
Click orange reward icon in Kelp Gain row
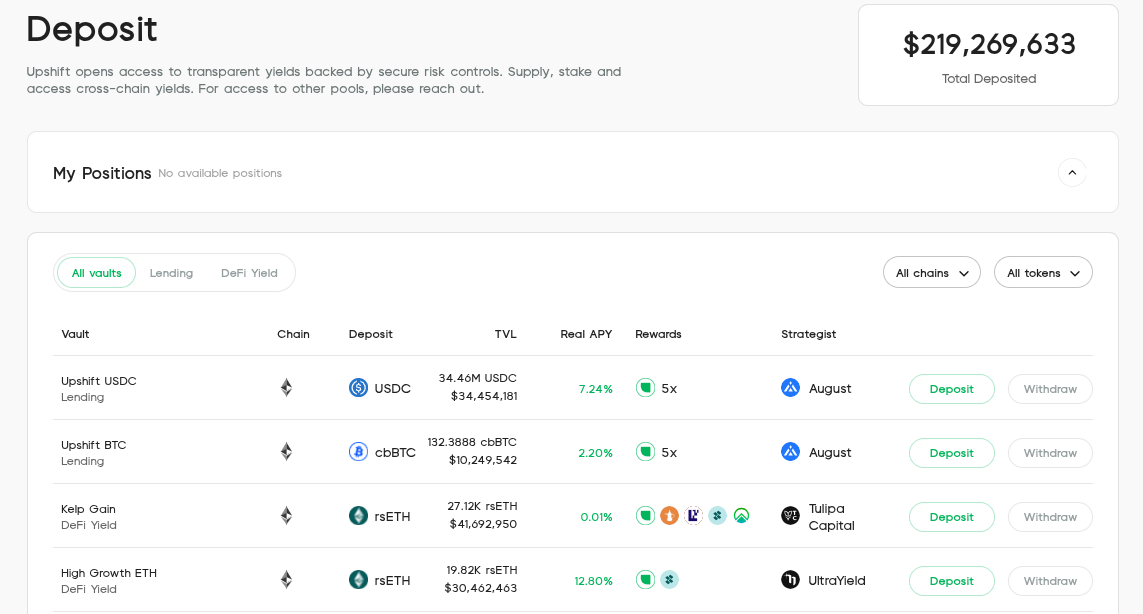(x=669, y=516)
